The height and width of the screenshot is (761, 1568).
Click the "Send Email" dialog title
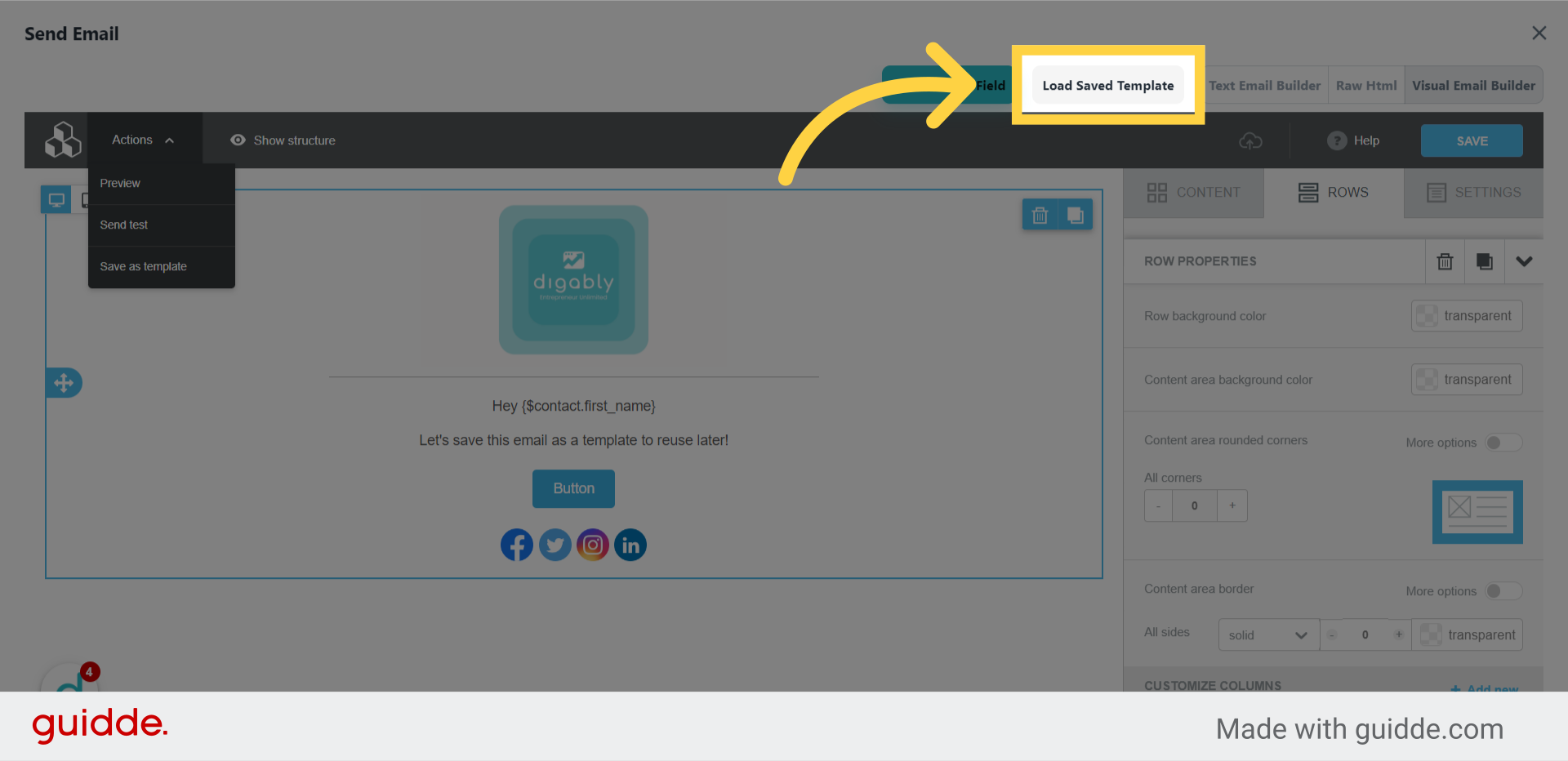pyautogui.click(x=72, y=33)
